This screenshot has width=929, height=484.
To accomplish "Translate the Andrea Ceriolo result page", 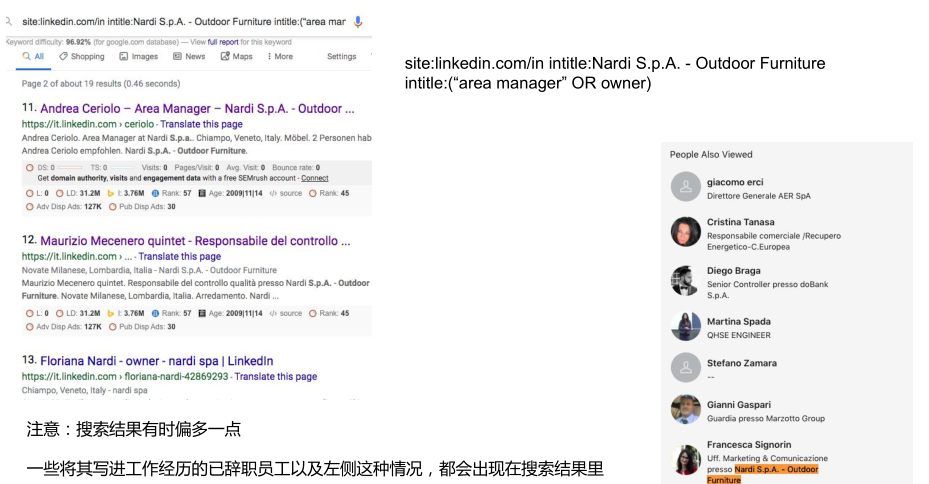I will (x=201, y=124).
